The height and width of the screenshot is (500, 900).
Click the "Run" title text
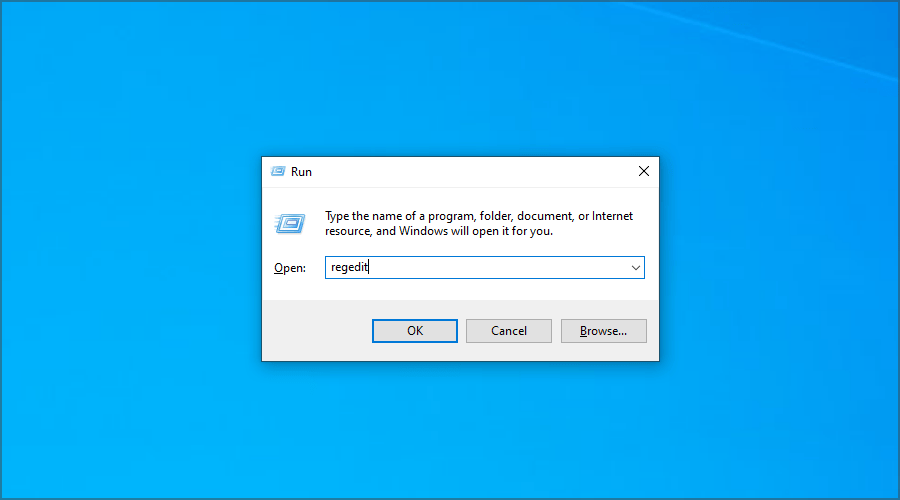301,172
